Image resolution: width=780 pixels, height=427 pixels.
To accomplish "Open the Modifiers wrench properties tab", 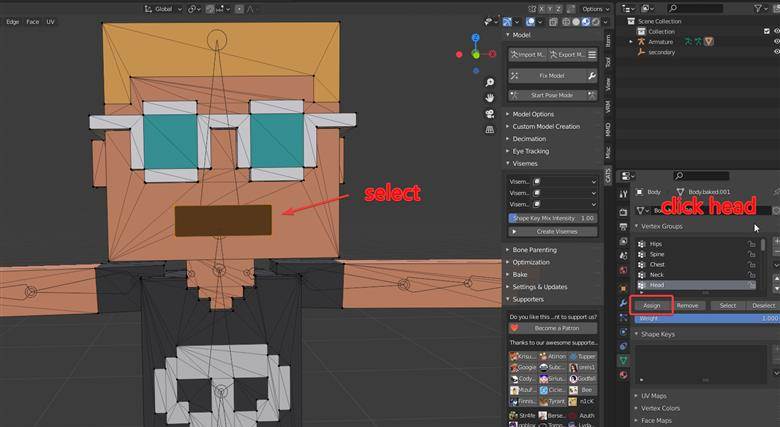I will click(x=623, y=303).
